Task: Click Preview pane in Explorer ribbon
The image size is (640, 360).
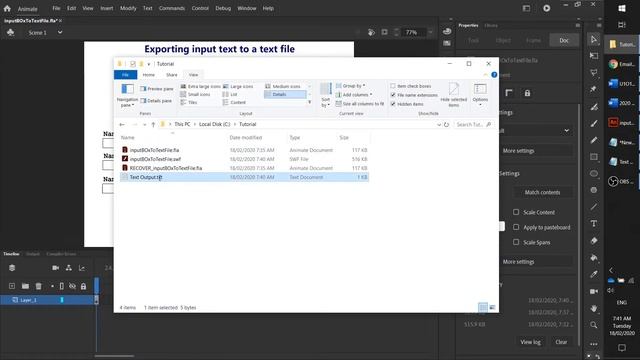Action: (x=157, y=89)
